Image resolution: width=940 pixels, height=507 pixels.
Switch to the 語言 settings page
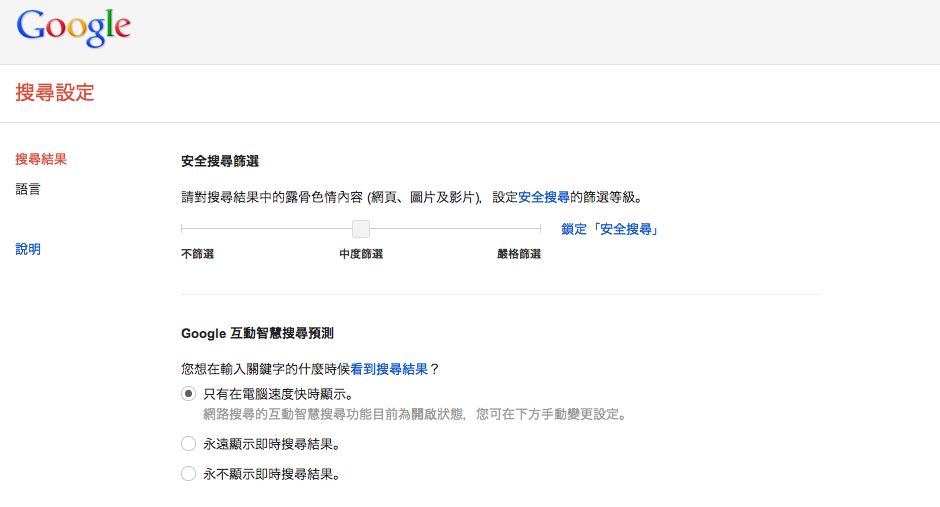coord(28,189)
